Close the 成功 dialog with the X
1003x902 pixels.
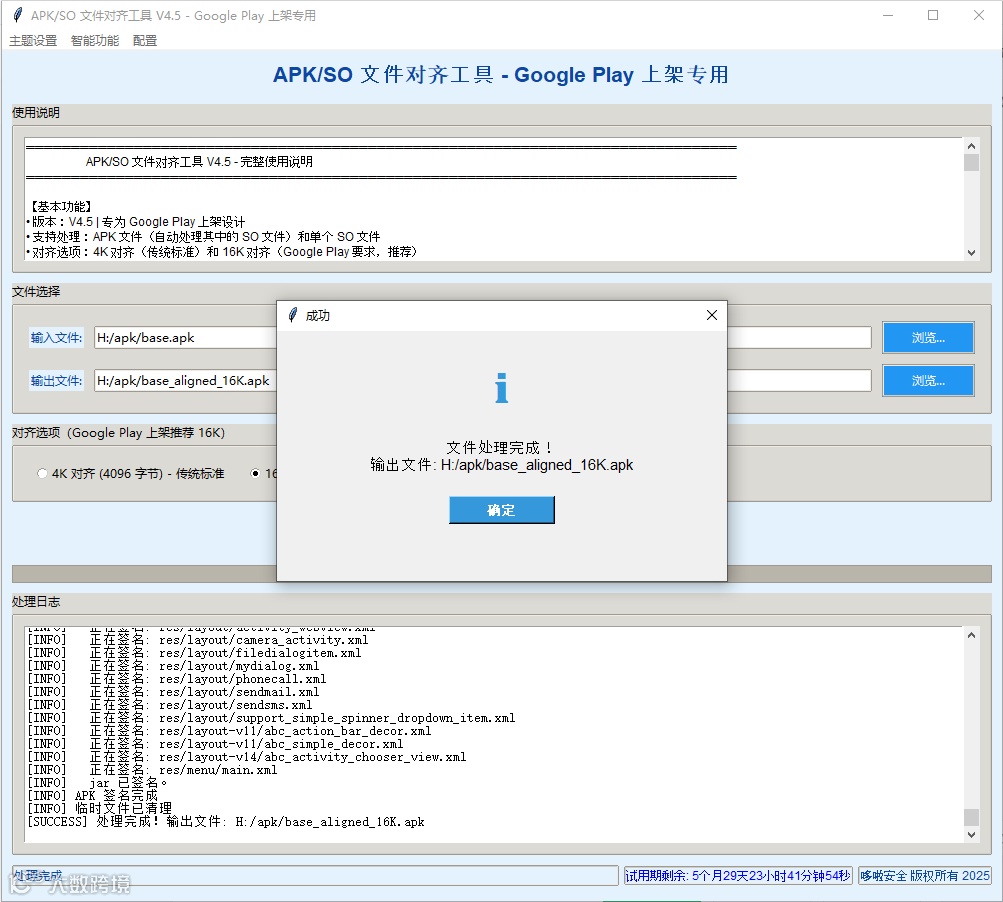click(x=711, y=315)
